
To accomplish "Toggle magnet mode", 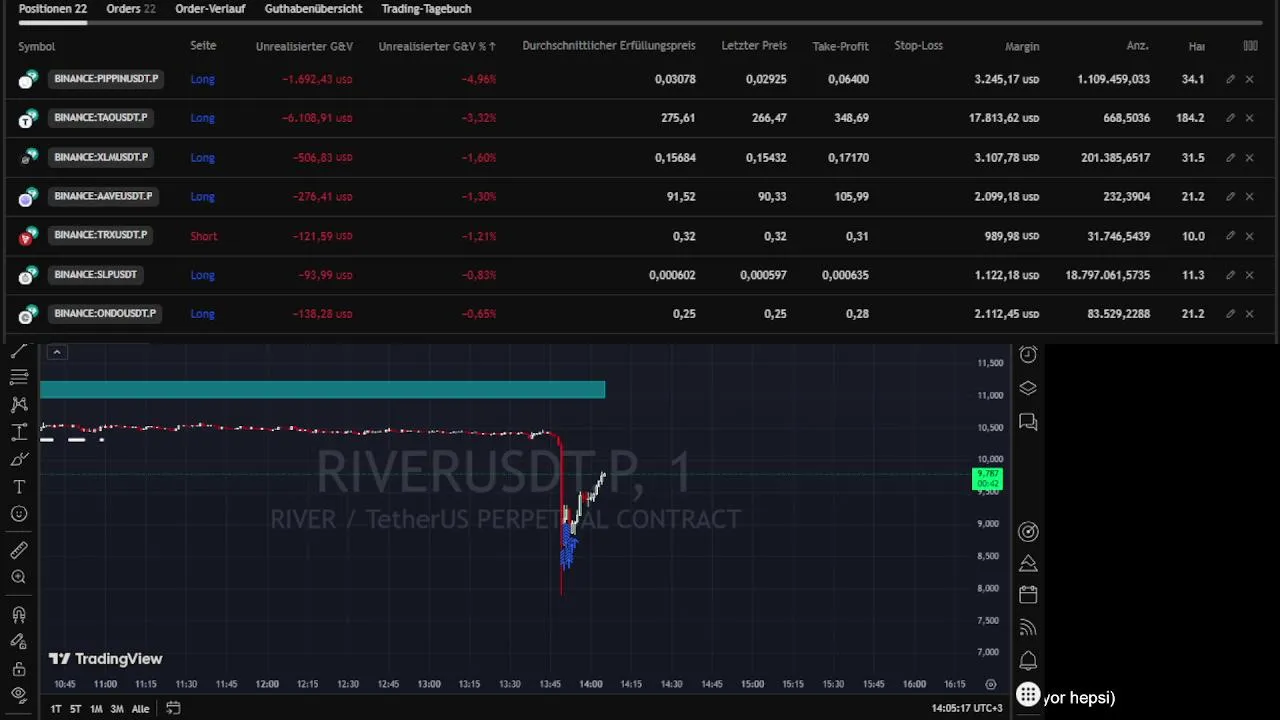I will (19, 614).
